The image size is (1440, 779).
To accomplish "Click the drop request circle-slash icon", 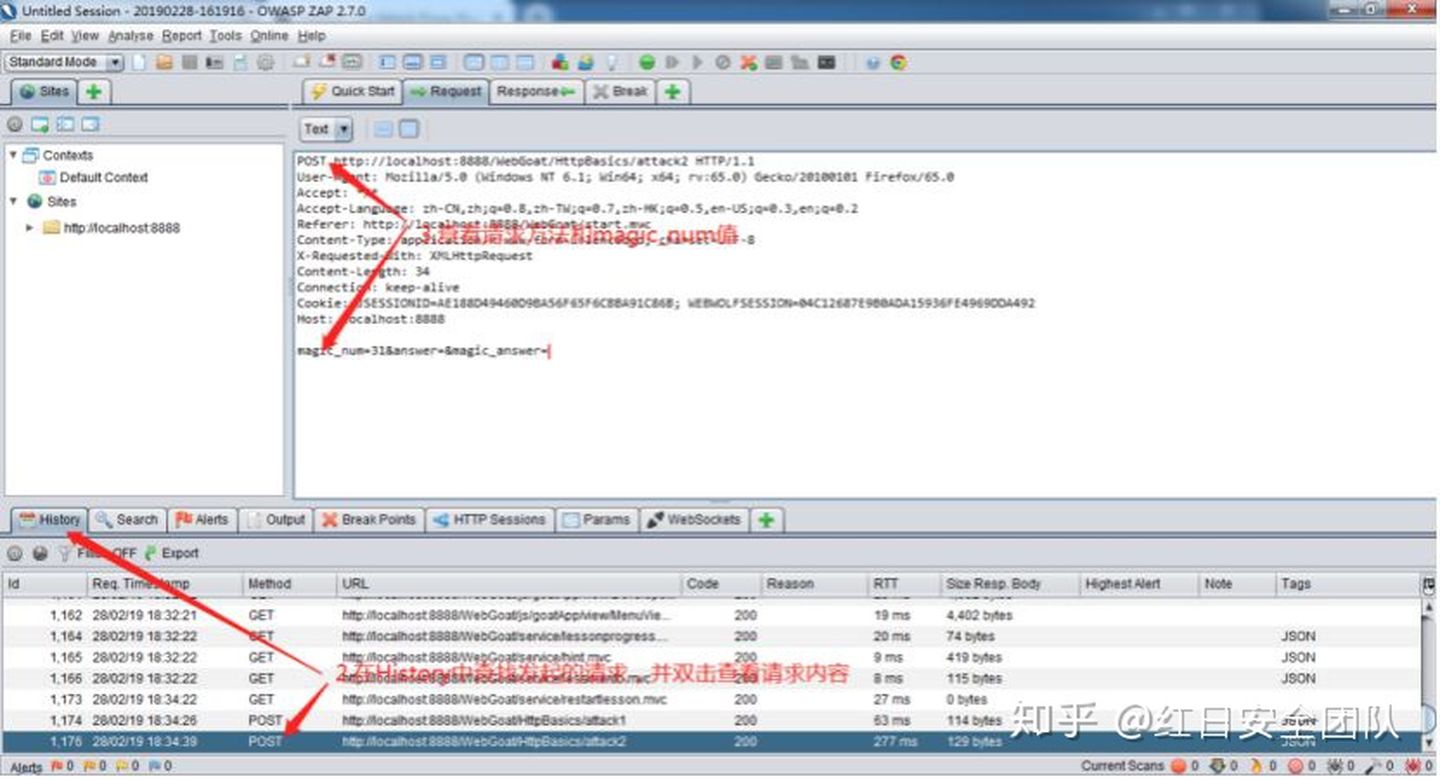I will coord(722,62).
